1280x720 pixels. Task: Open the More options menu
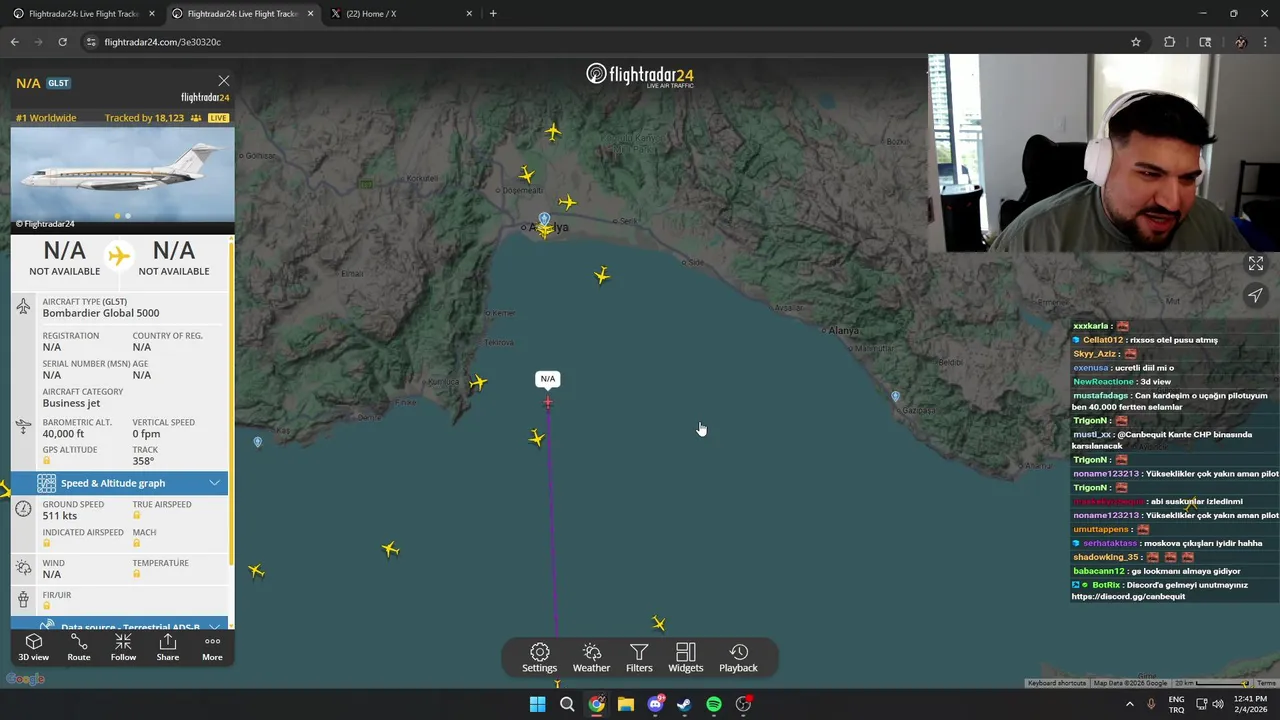pos(212,647)
